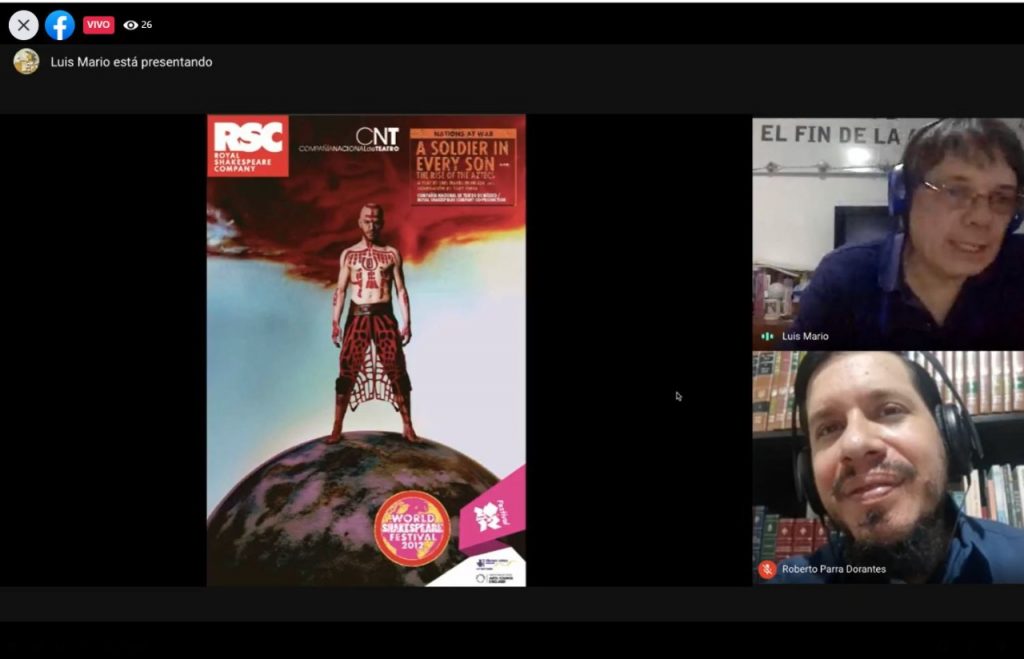1024x659 pixels.
Task: Click the RSC Royal Shakespeare Company logo
Action: pos(247,145)
